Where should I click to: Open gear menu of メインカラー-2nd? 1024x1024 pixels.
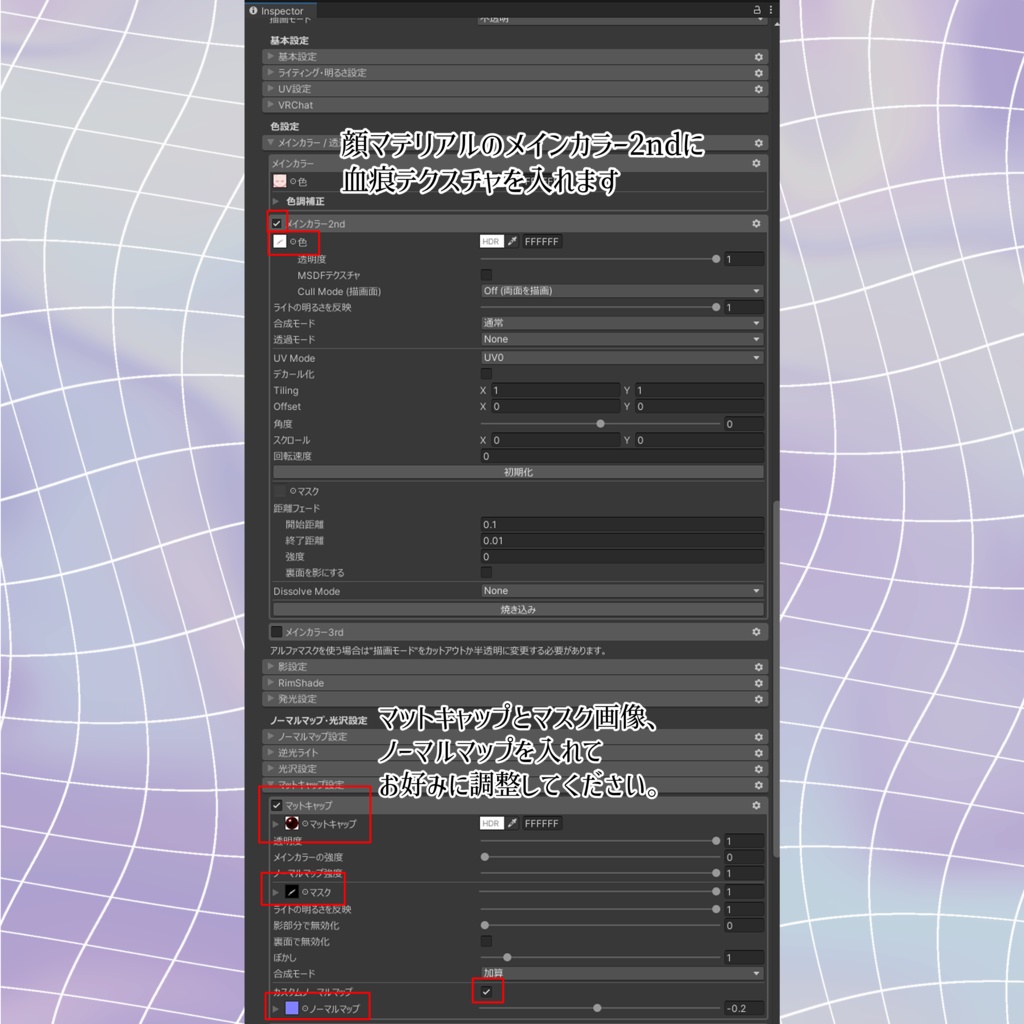click(x=756, y=223)
